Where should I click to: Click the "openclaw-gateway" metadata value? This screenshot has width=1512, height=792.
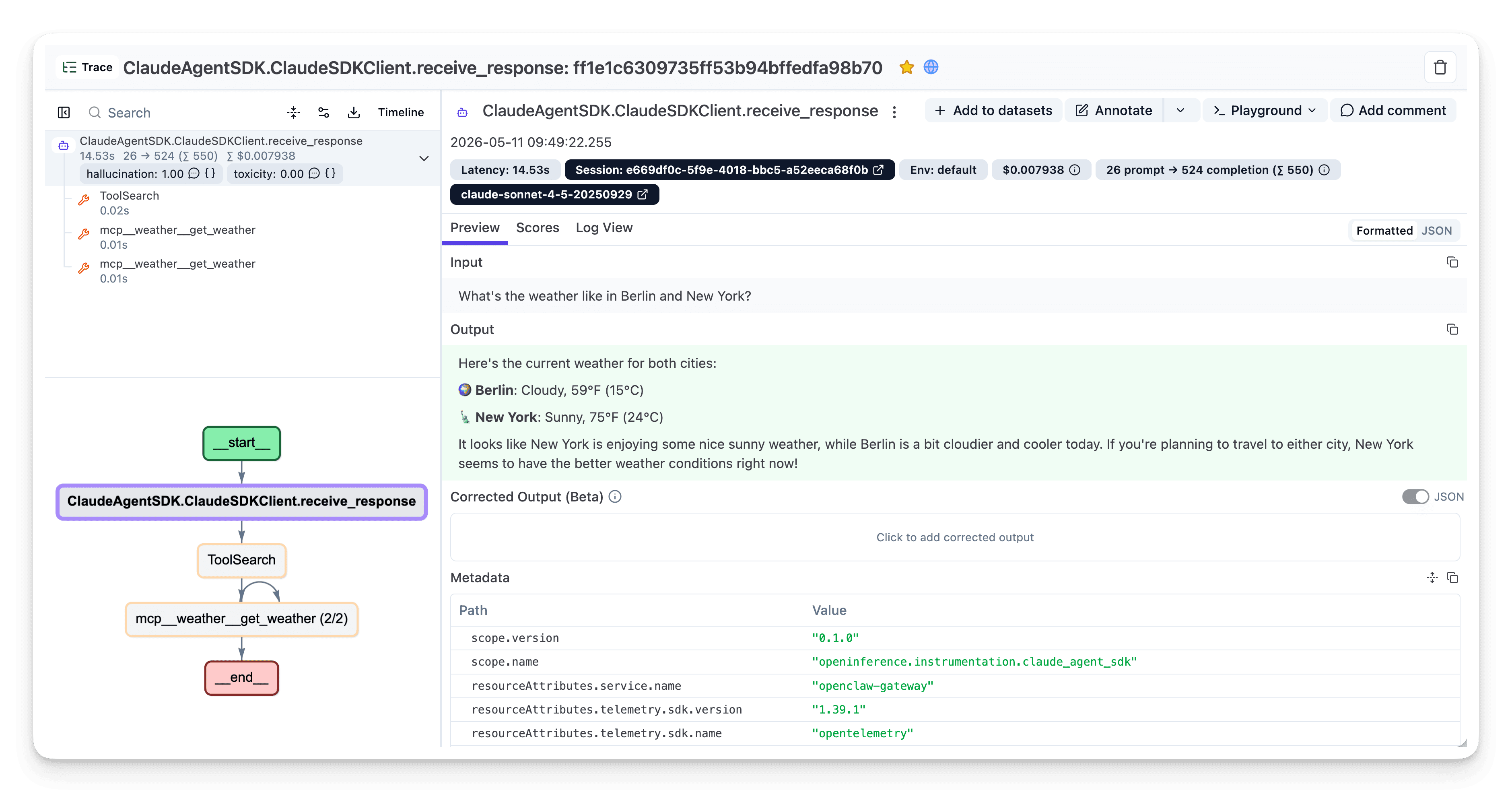(x=872, y=686)
